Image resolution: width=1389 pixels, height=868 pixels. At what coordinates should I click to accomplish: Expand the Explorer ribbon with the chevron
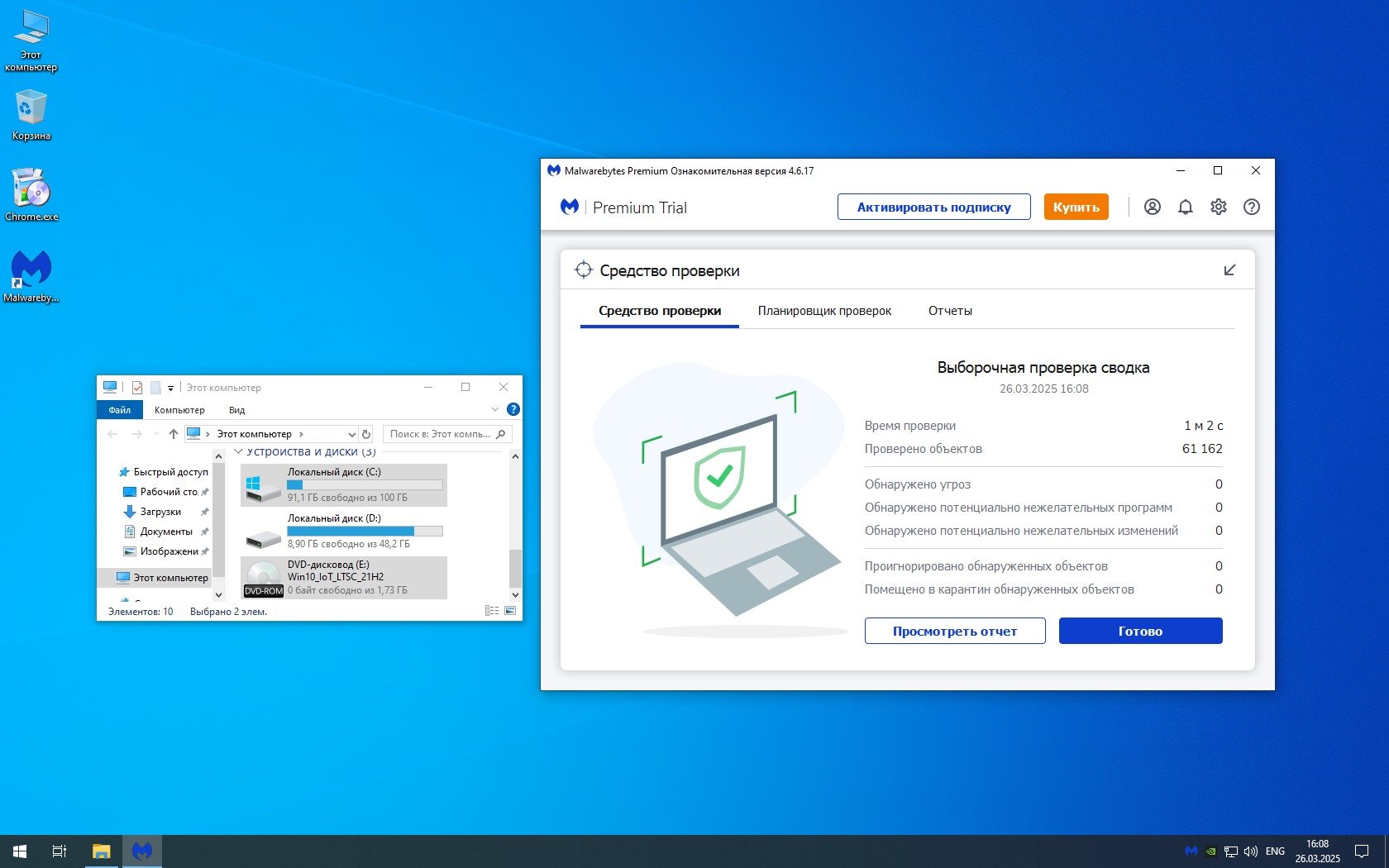coord(495,409)
